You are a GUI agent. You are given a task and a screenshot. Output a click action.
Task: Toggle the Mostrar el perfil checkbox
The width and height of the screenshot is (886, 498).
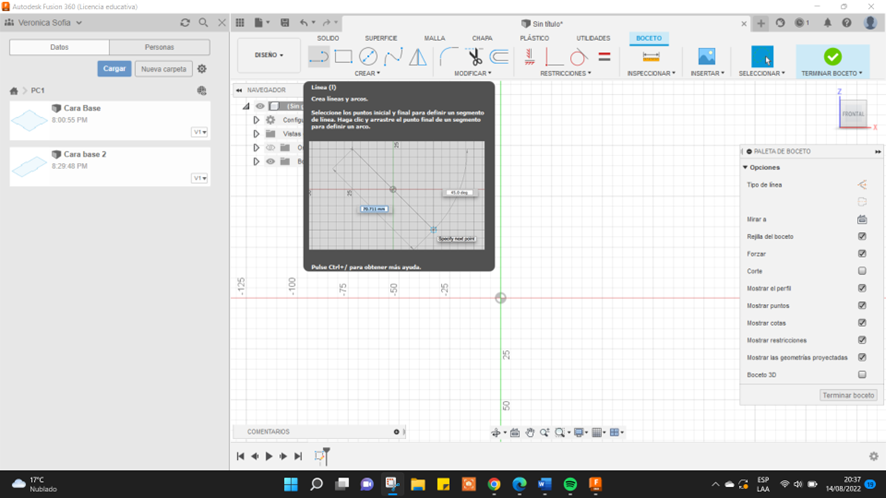[x=862, y=288]
